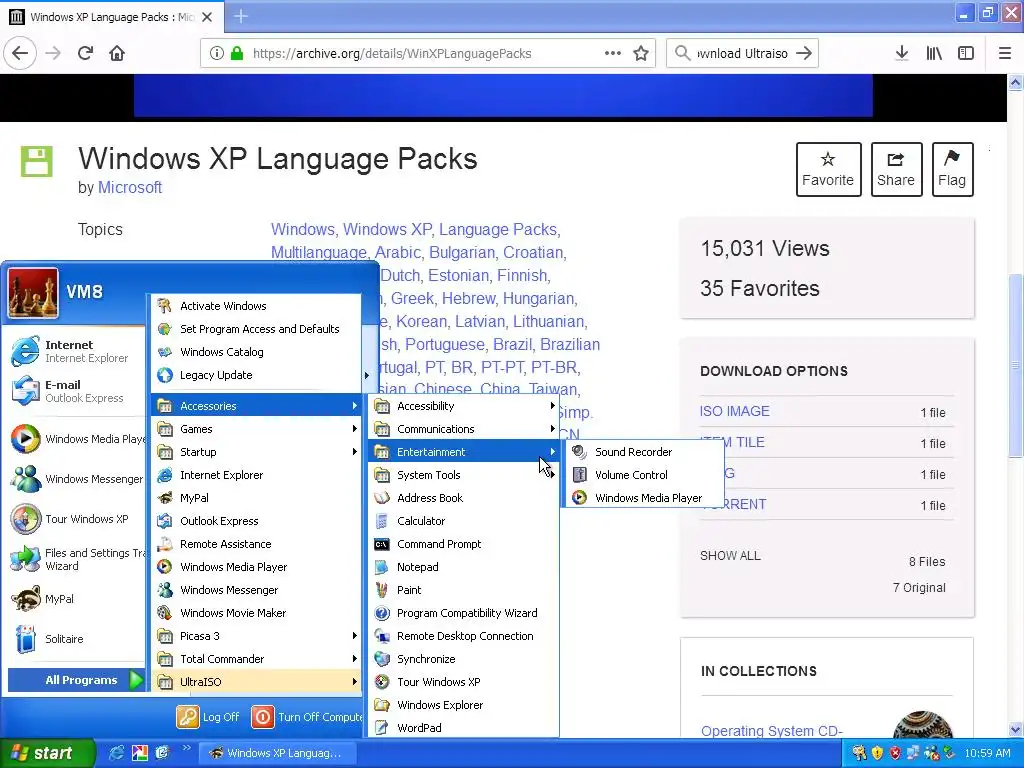Click Activate Windows in programs list
The height and width of the screenshot is (768, 1024).
coord(257,306)
